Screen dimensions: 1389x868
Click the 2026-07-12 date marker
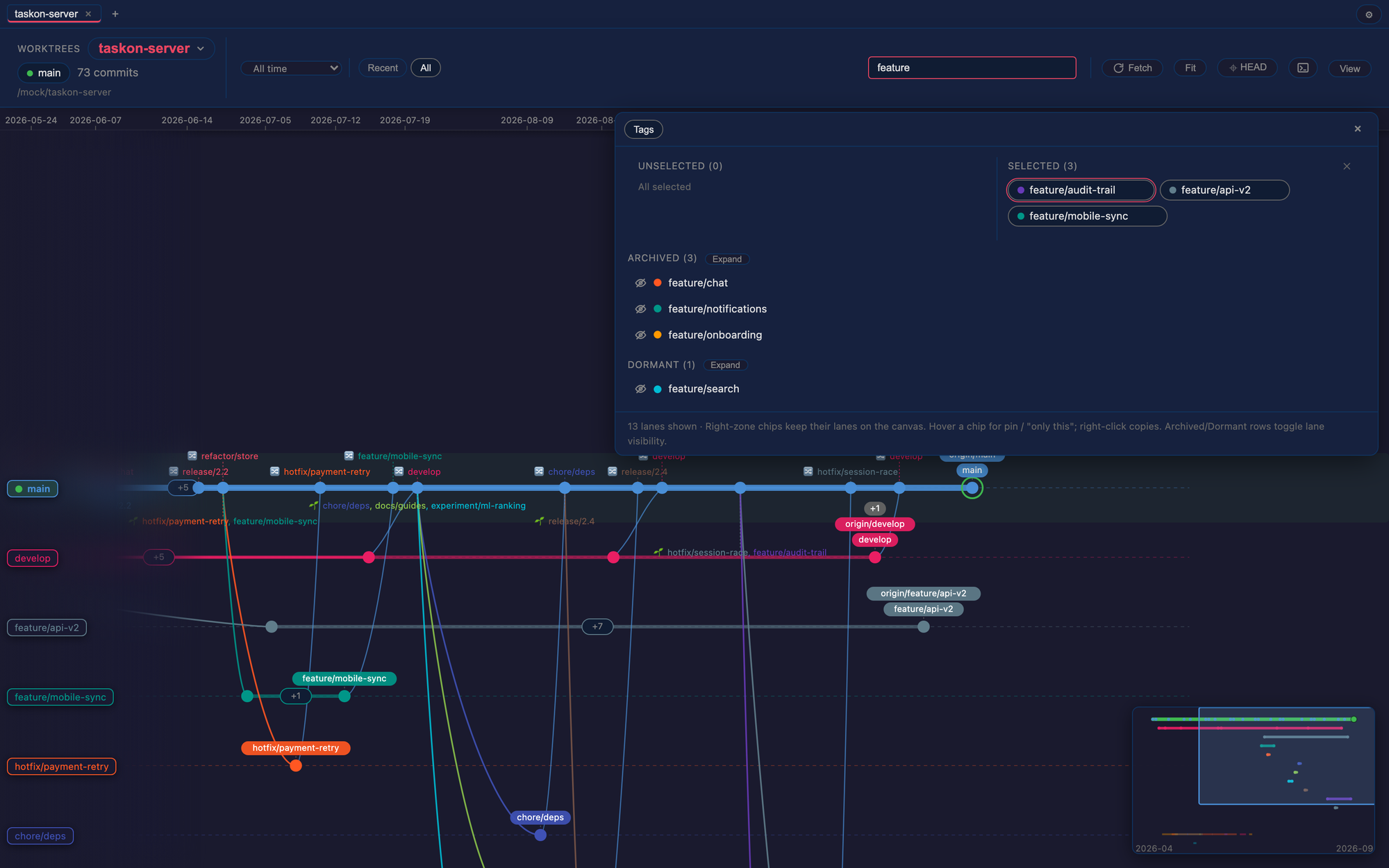point(335,120)
